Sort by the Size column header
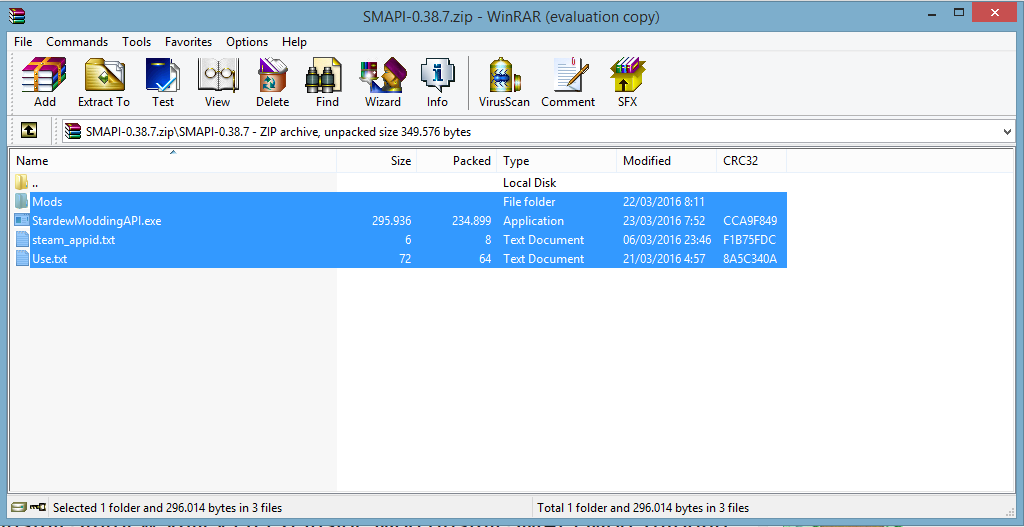 click(376, 161)
